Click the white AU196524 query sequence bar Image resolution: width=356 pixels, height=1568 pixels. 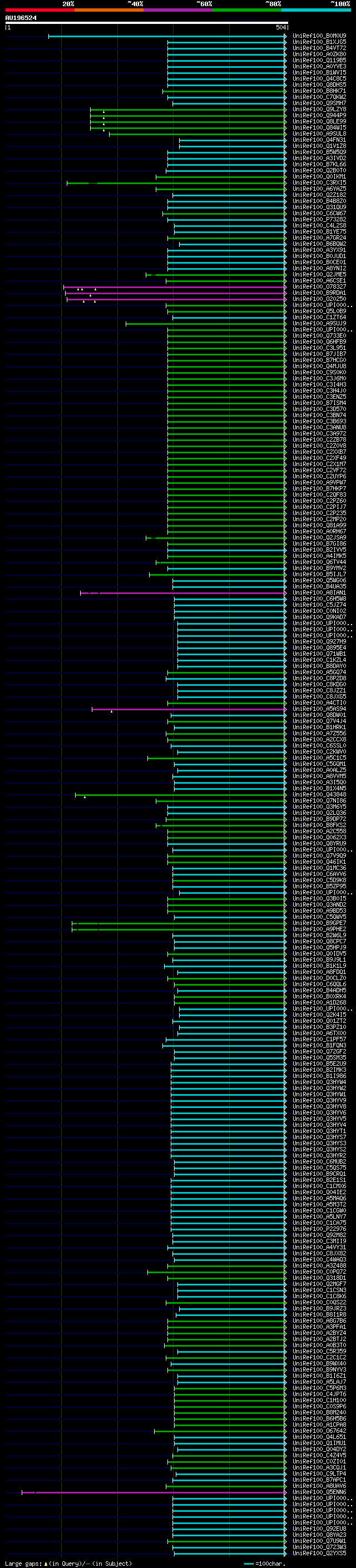pos(147,22)
